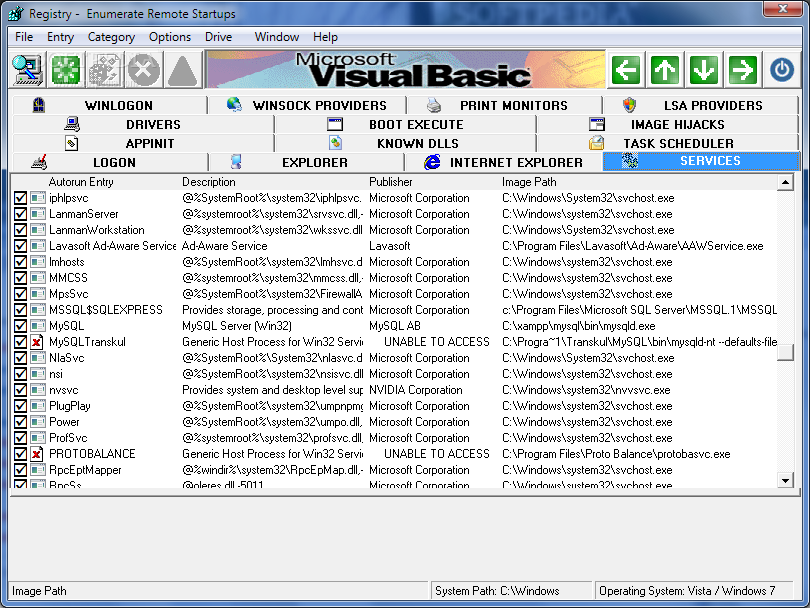This screenshot has width=810, height=608.
Task: Uncheck the PROTOBALANCE checkbox
Action: (20, 454)
